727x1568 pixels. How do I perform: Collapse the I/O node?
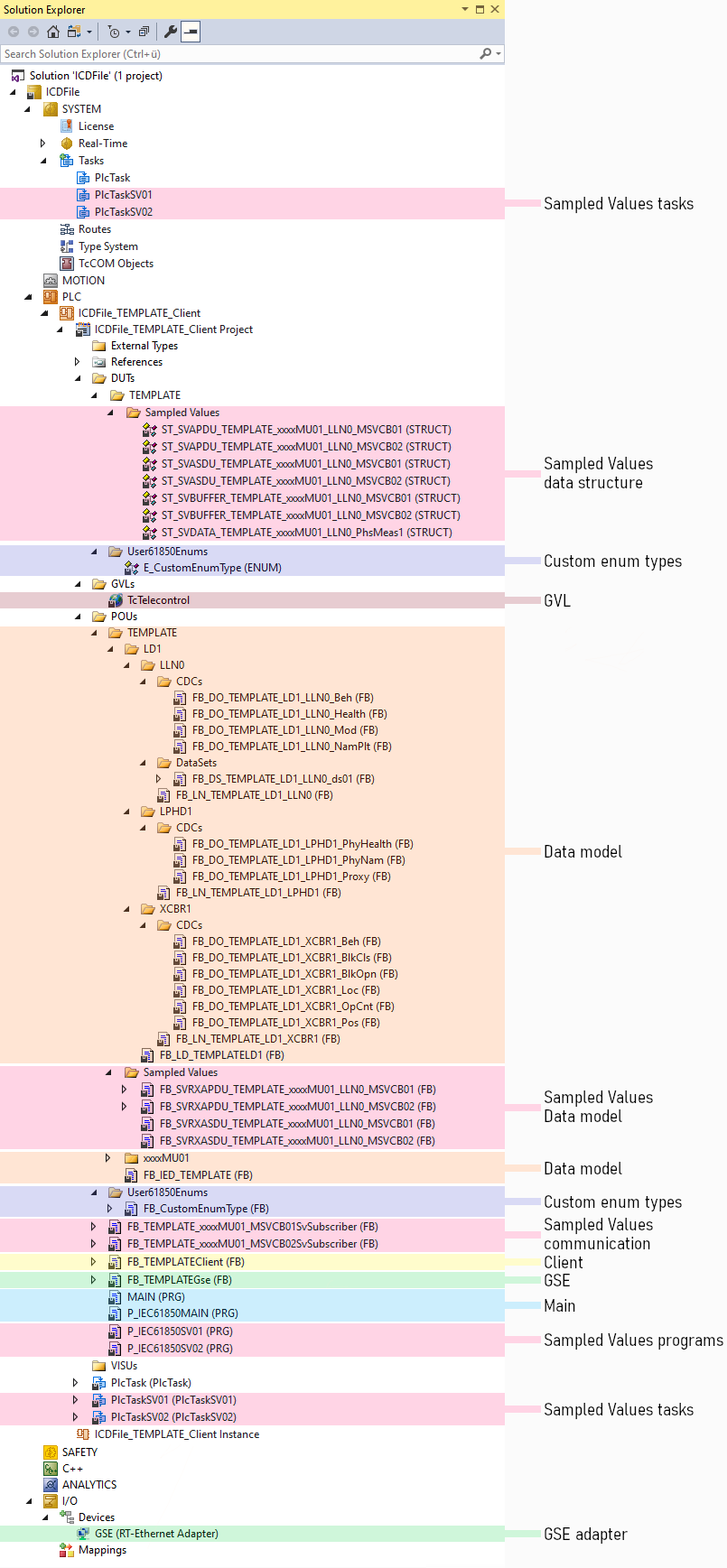click(x=28, y=1501)
